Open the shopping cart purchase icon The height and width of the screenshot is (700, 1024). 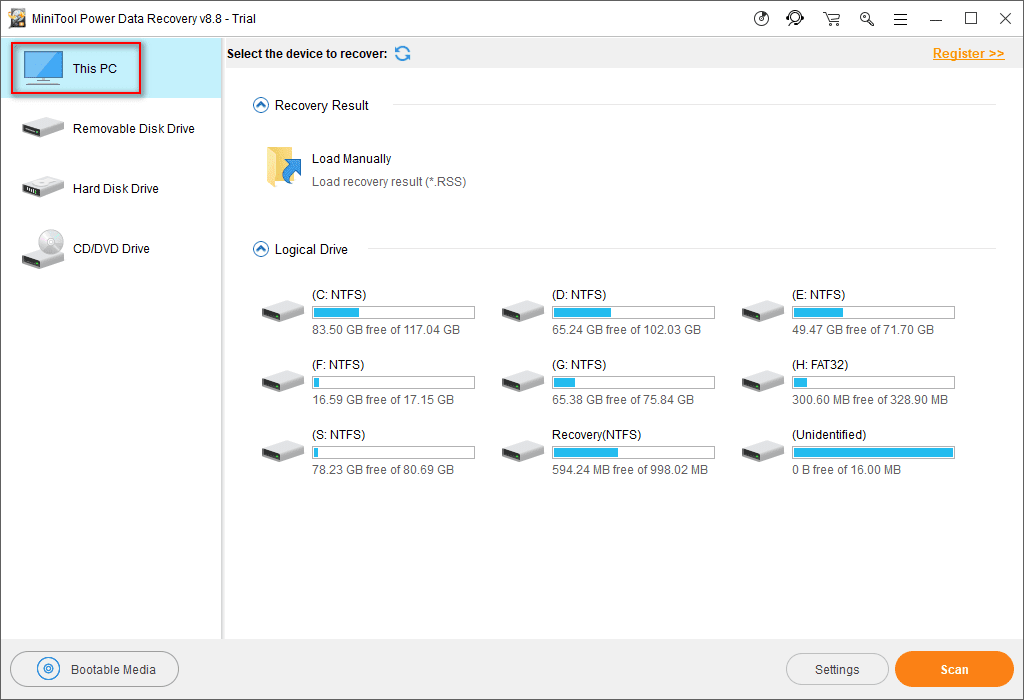831,19
